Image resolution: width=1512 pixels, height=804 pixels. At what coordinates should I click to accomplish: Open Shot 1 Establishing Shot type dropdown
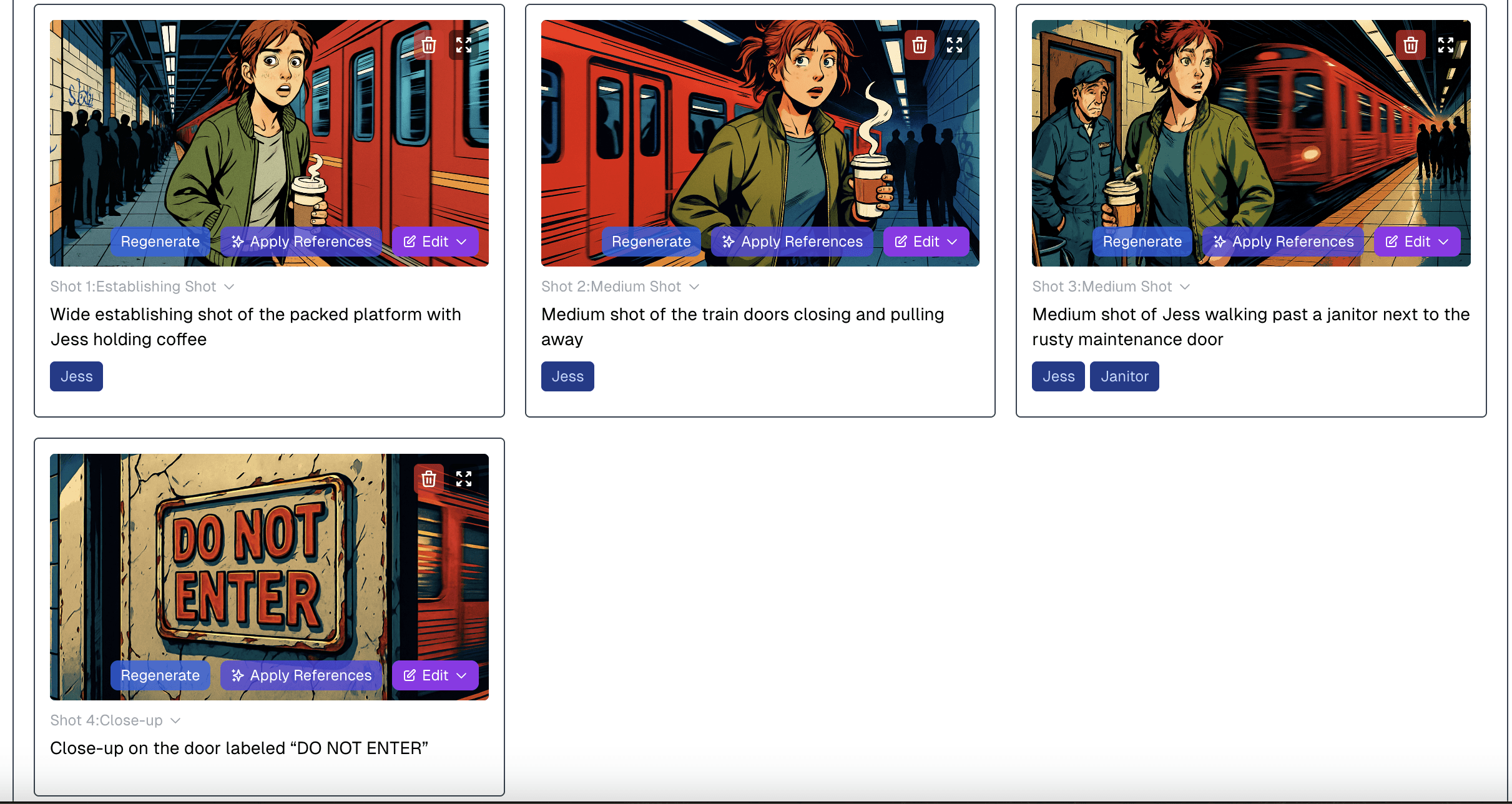[142, 287]
